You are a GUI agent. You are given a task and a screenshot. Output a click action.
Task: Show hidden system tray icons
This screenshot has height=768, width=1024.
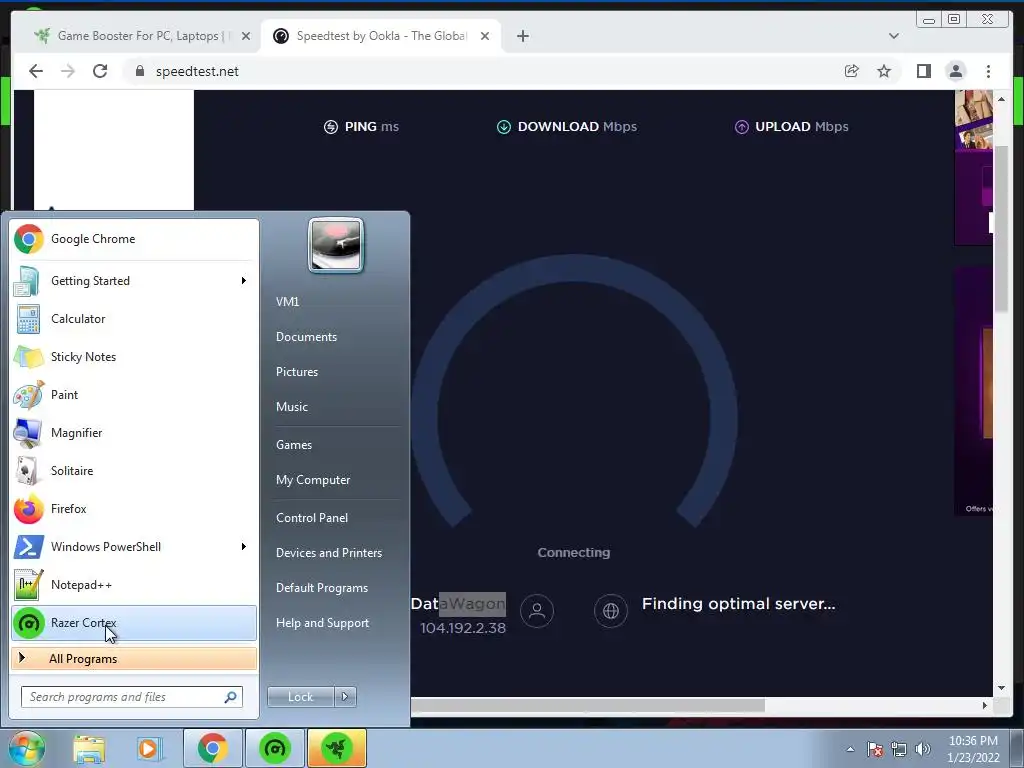[850, 749]
